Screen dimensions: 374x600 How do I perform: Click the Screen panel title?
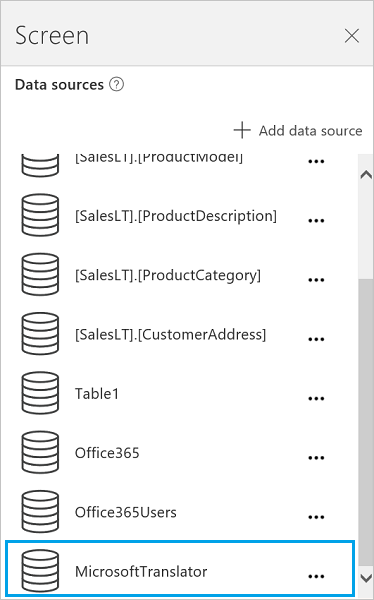click(x=52, y=36)
